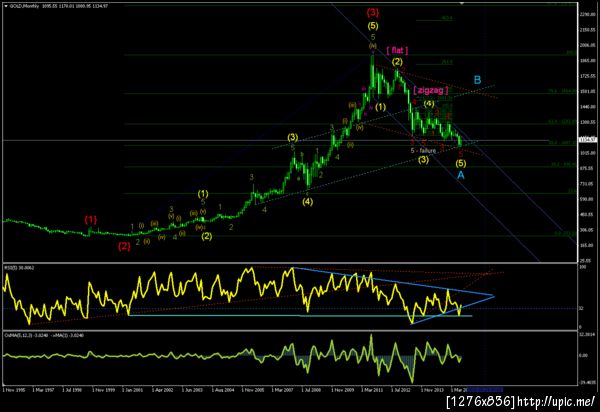Image resolution: width=600 pixels, height=412 pixels.
Task: Click the '1 Apr 2002' date label
Action: 162,390
